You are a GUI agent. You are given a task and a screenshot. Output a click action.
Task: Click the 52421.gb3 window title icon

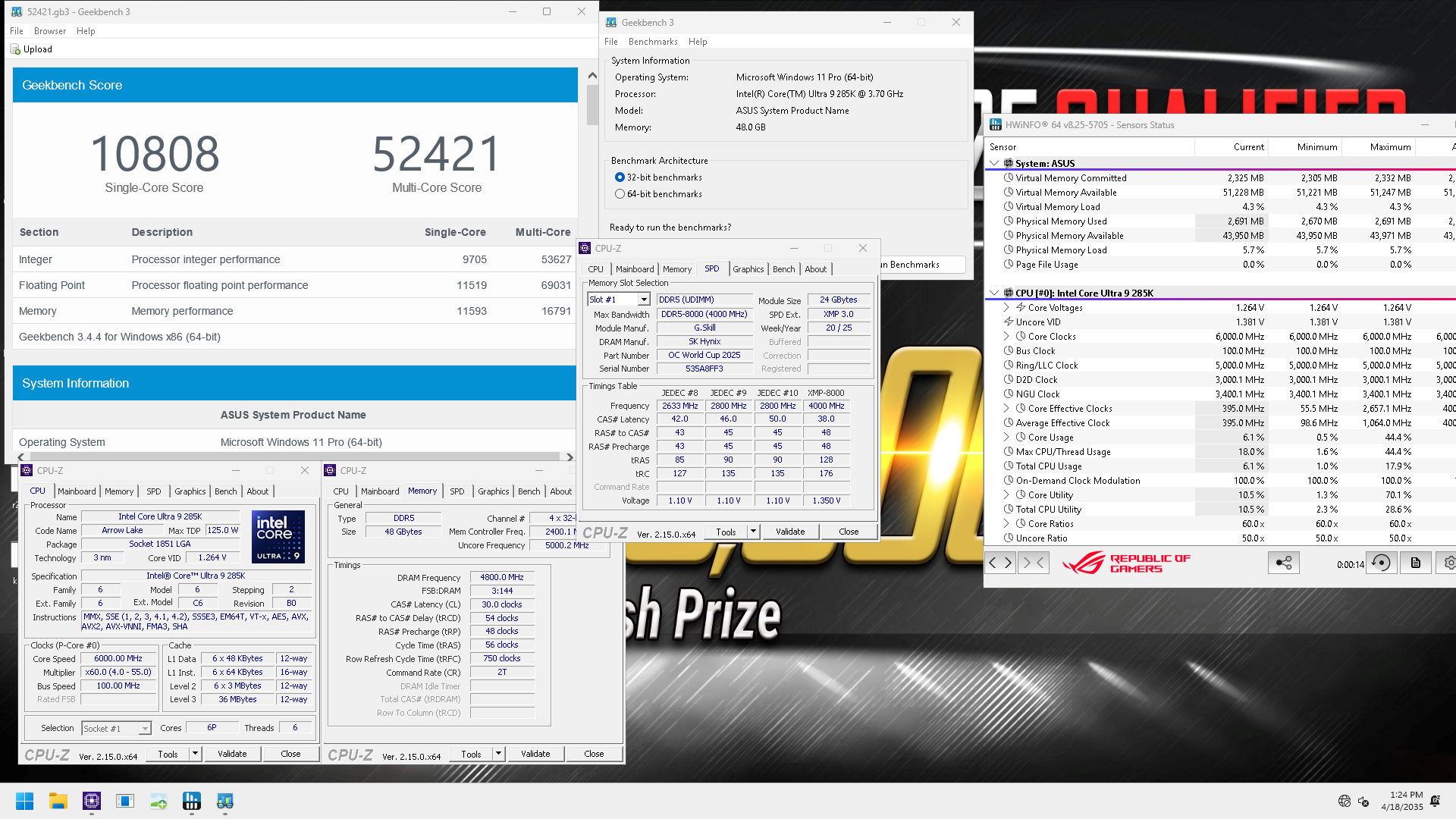[x=17, y=12]
